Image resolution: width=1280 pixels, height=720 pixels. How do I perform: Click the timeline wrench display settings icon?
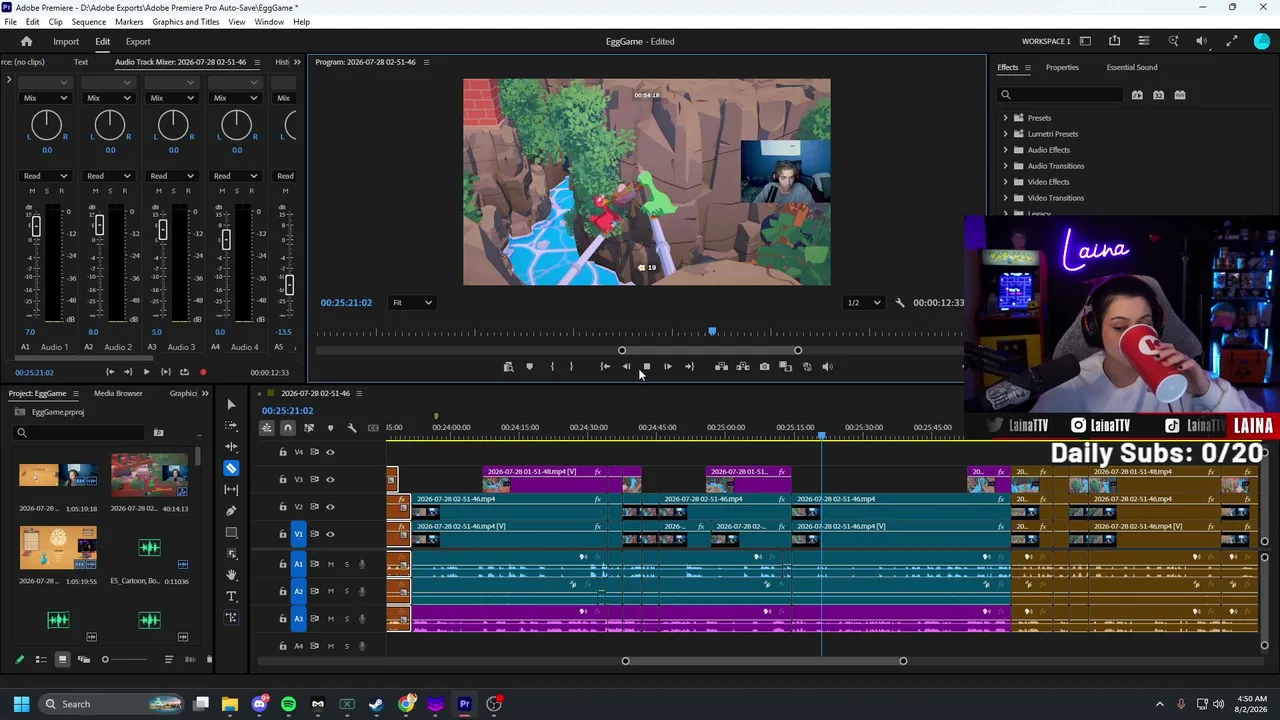[351, 428]
